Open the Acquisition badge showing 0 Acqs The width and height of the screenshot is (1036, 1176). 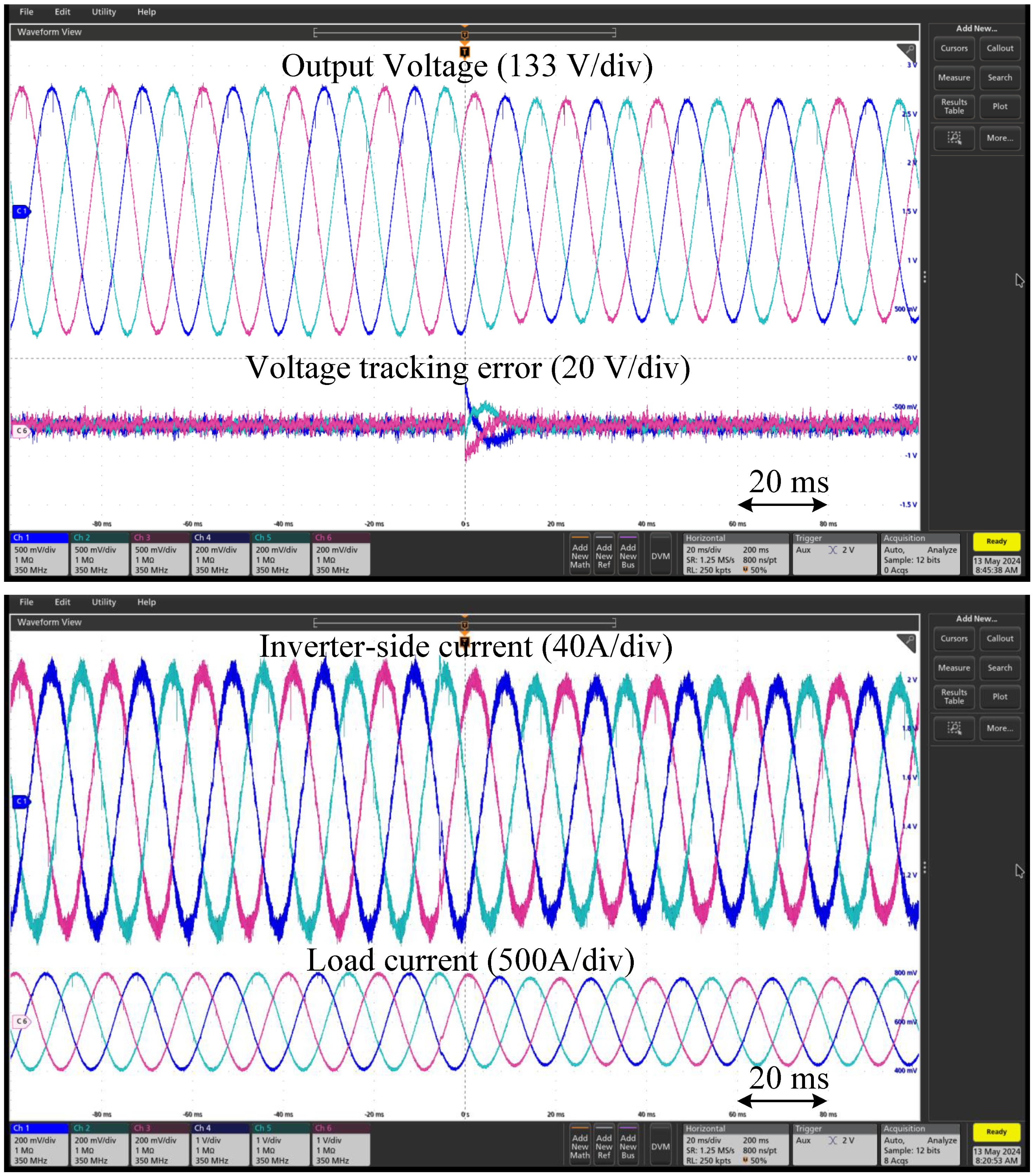[920, 553]
